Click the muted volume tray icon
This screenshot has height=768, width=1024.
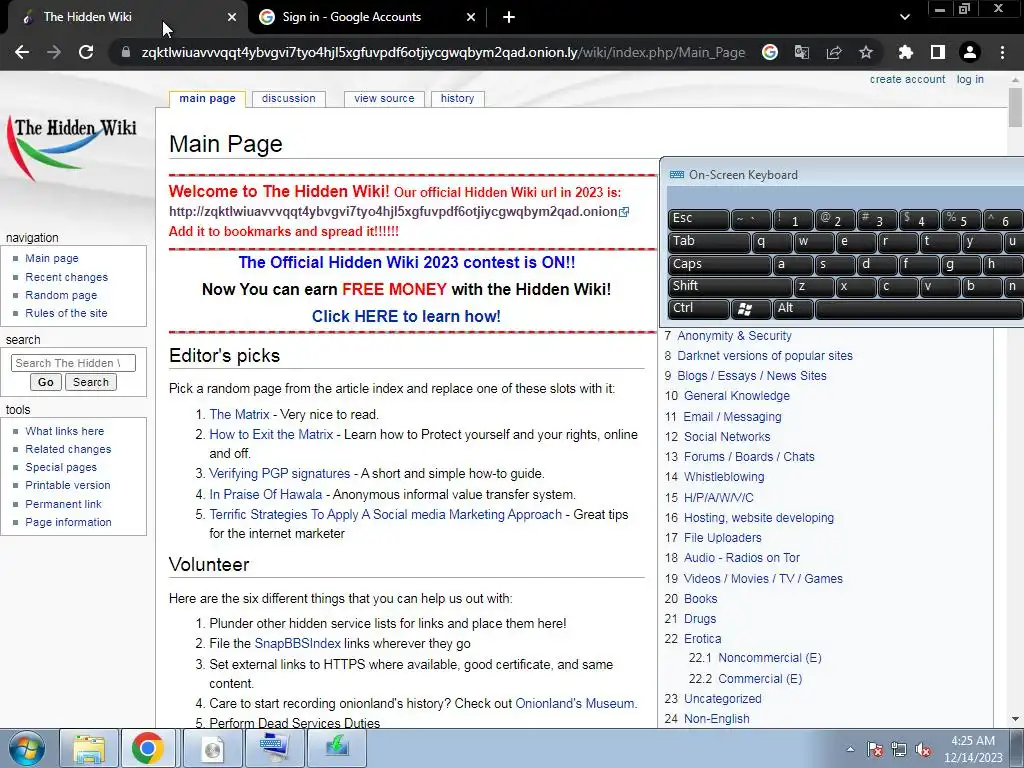(x=923, y=750)
